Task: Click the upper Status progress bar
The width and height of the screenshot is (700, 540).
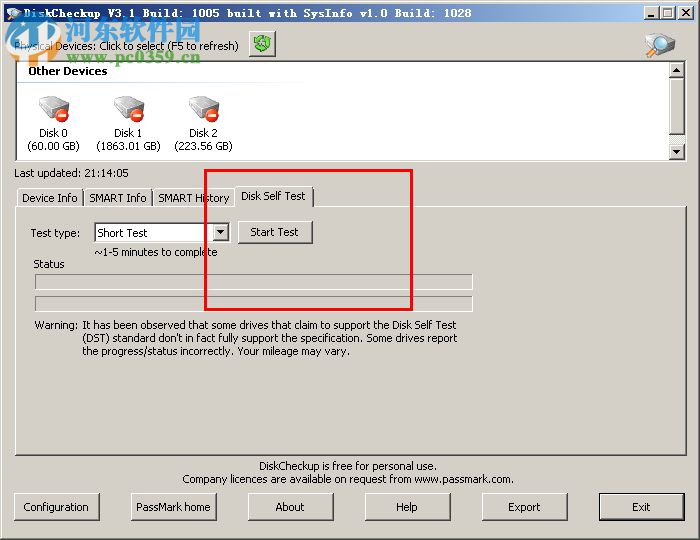Action: click(x=254, y=282)
